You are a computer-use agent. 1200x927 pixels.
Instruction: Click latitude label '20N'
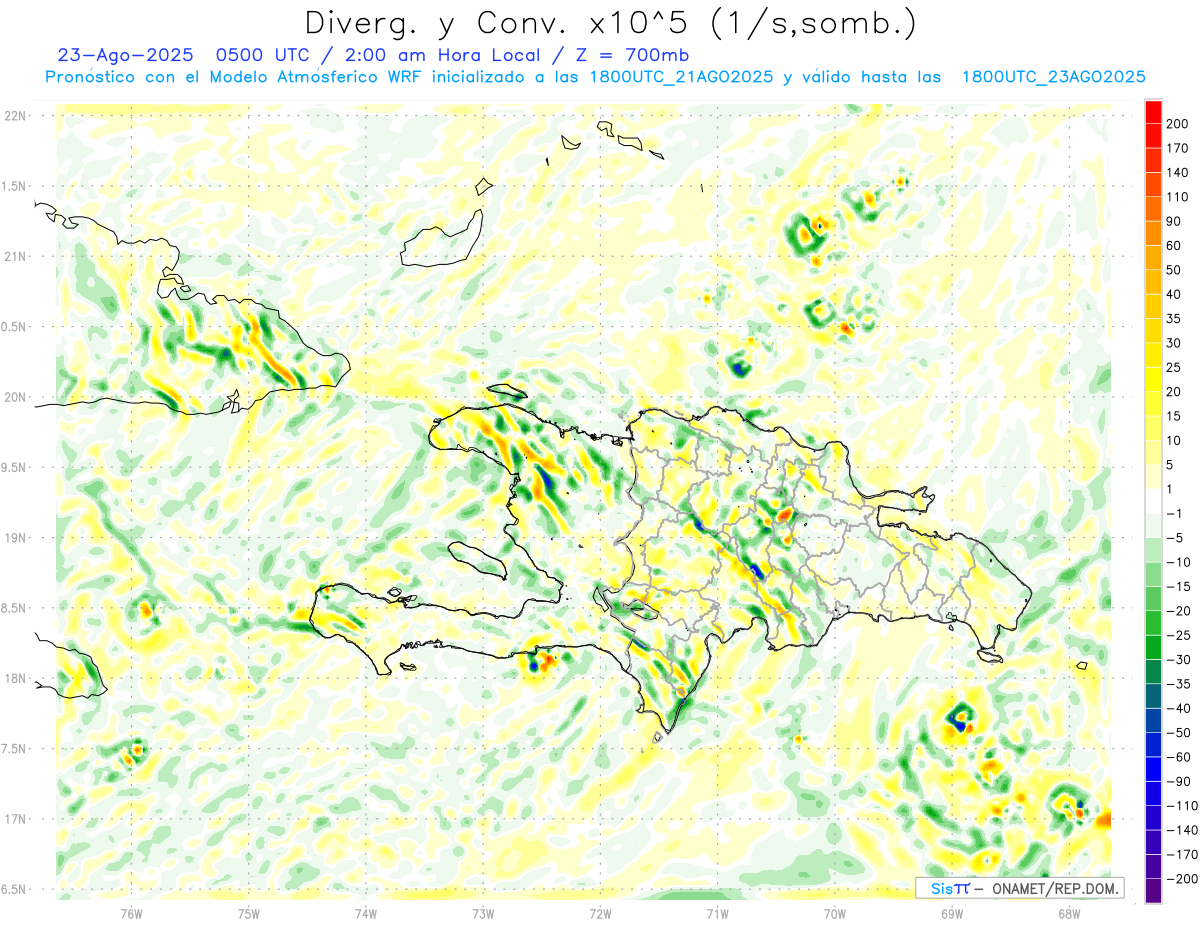tap(15, 397)
